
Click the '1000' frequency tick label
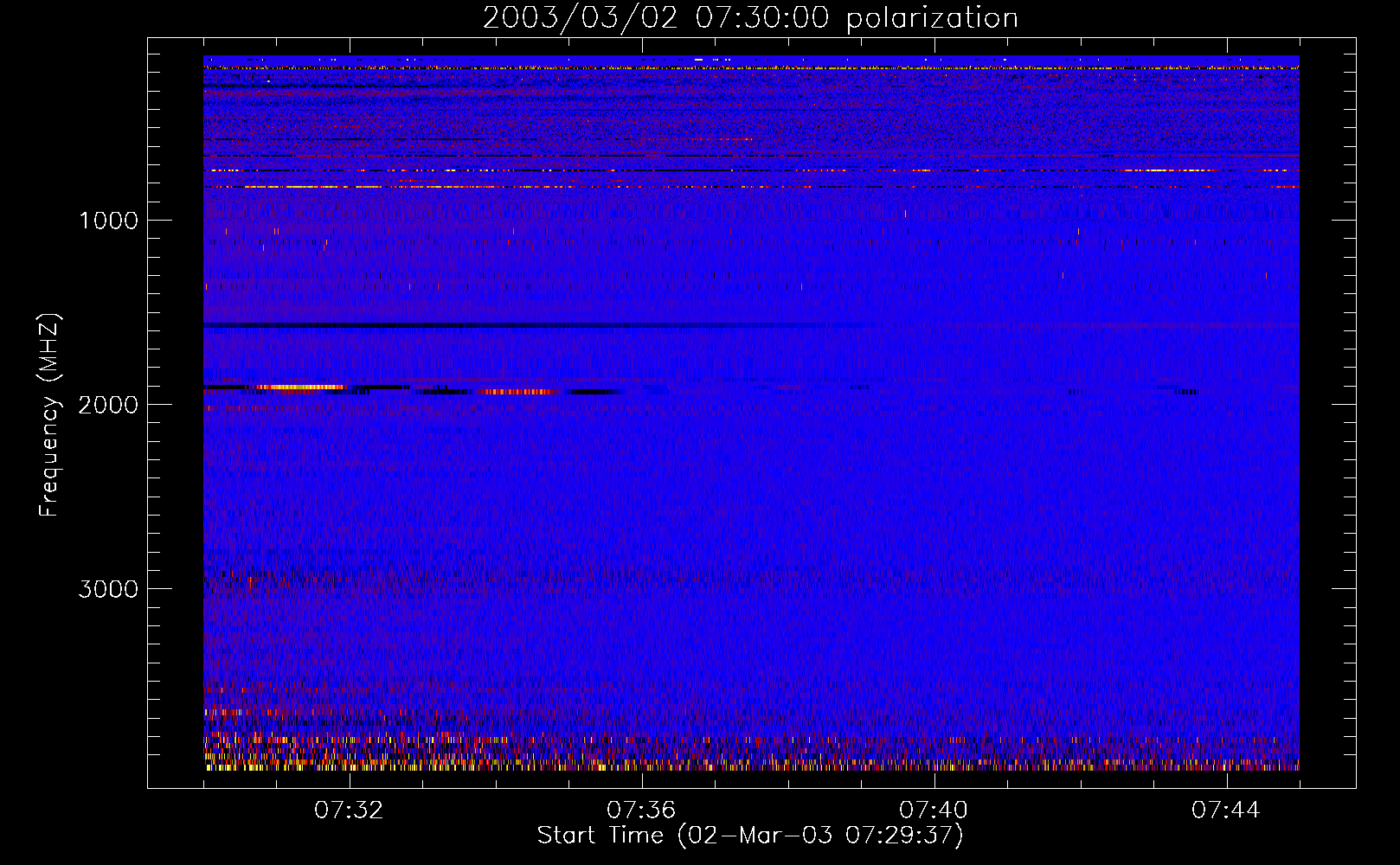click(x=108, y=221)
